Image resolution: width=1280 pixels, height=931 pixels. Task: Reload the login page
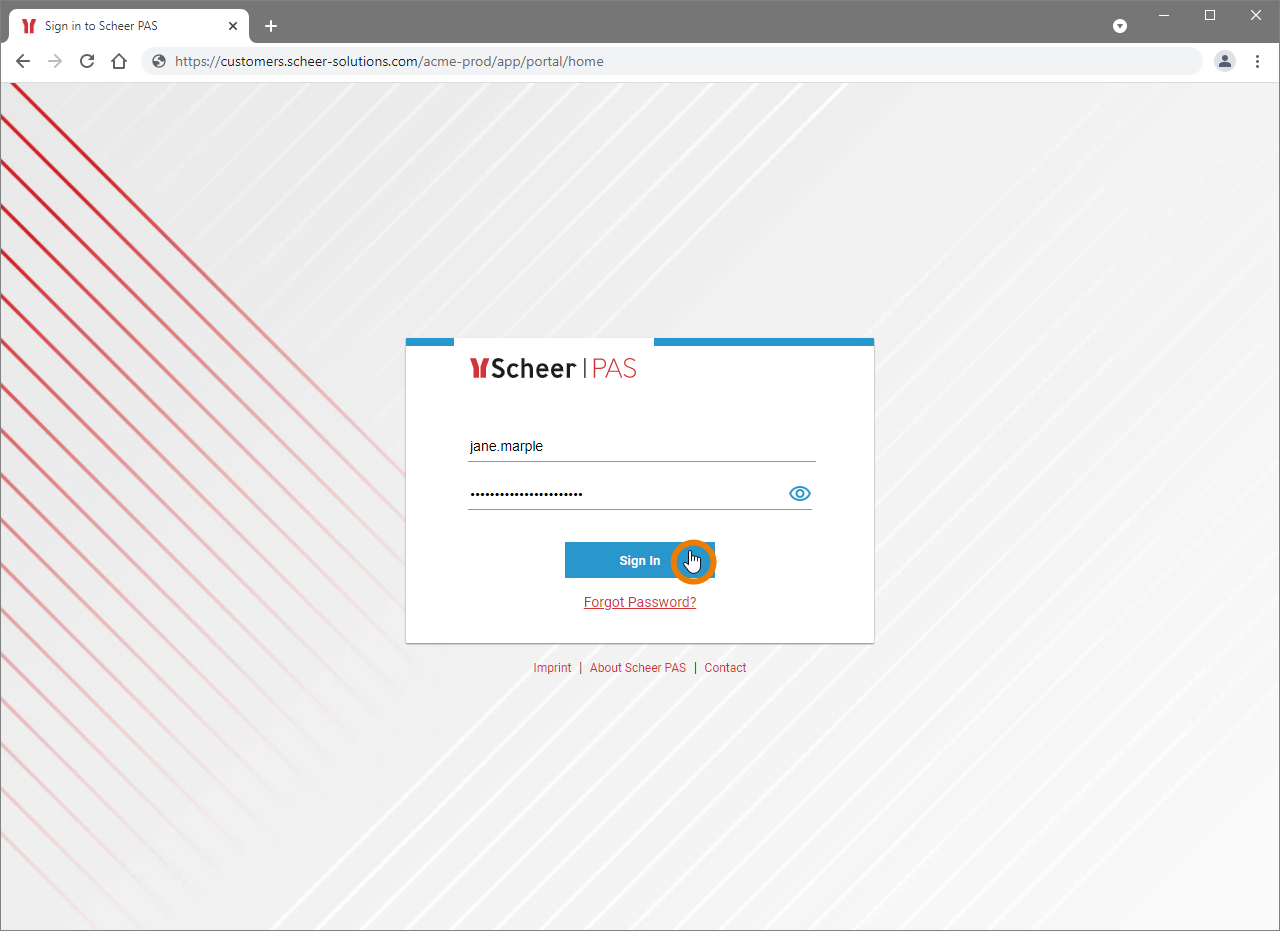tap(87, 61)
